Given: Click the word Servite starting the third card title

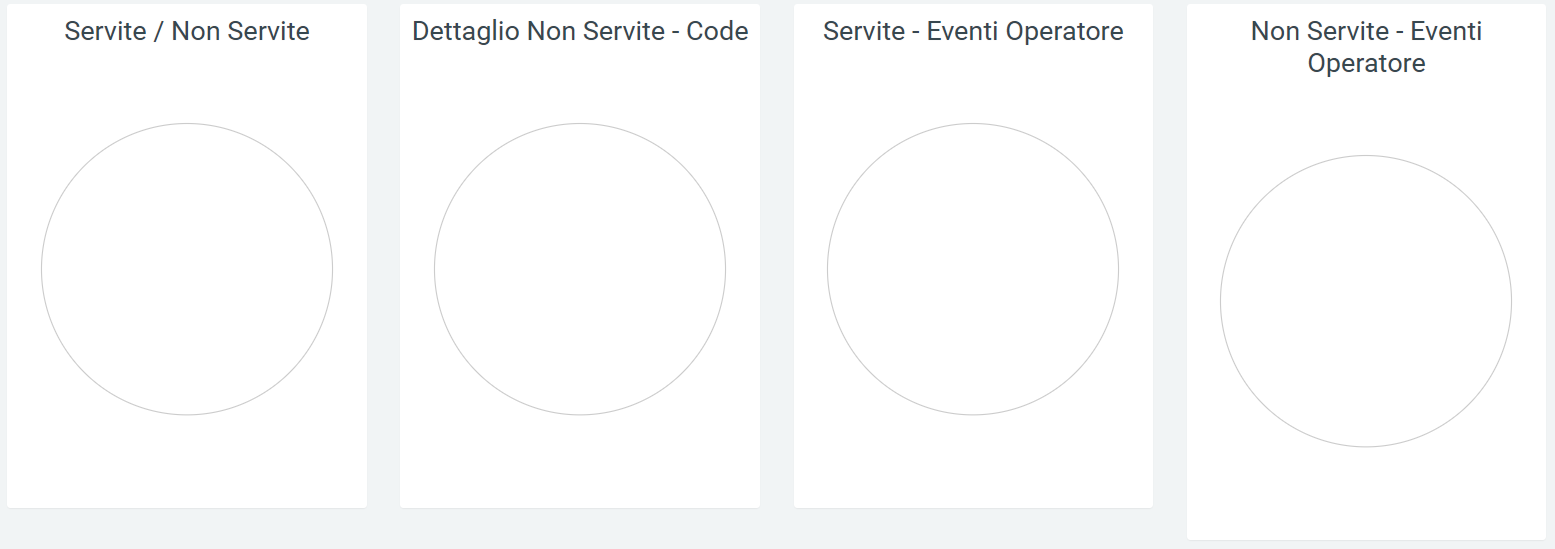Looking at the screenshot, I should (864, 31).
